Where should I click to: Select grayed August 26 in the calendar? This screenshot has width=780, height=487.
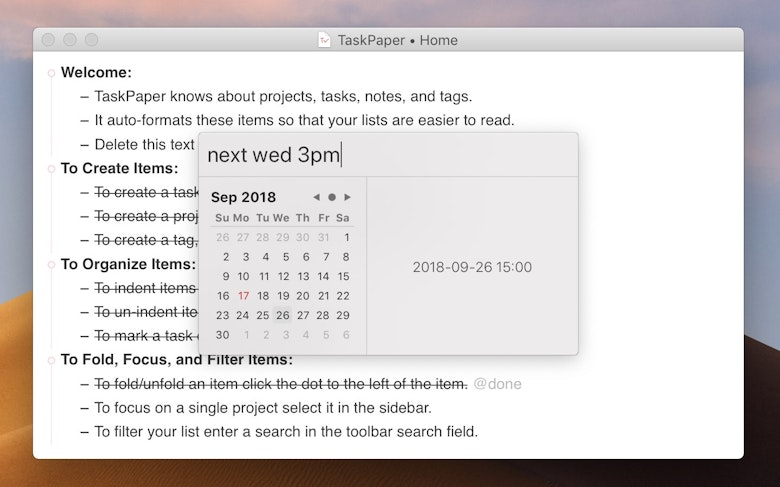coord(222,237)
